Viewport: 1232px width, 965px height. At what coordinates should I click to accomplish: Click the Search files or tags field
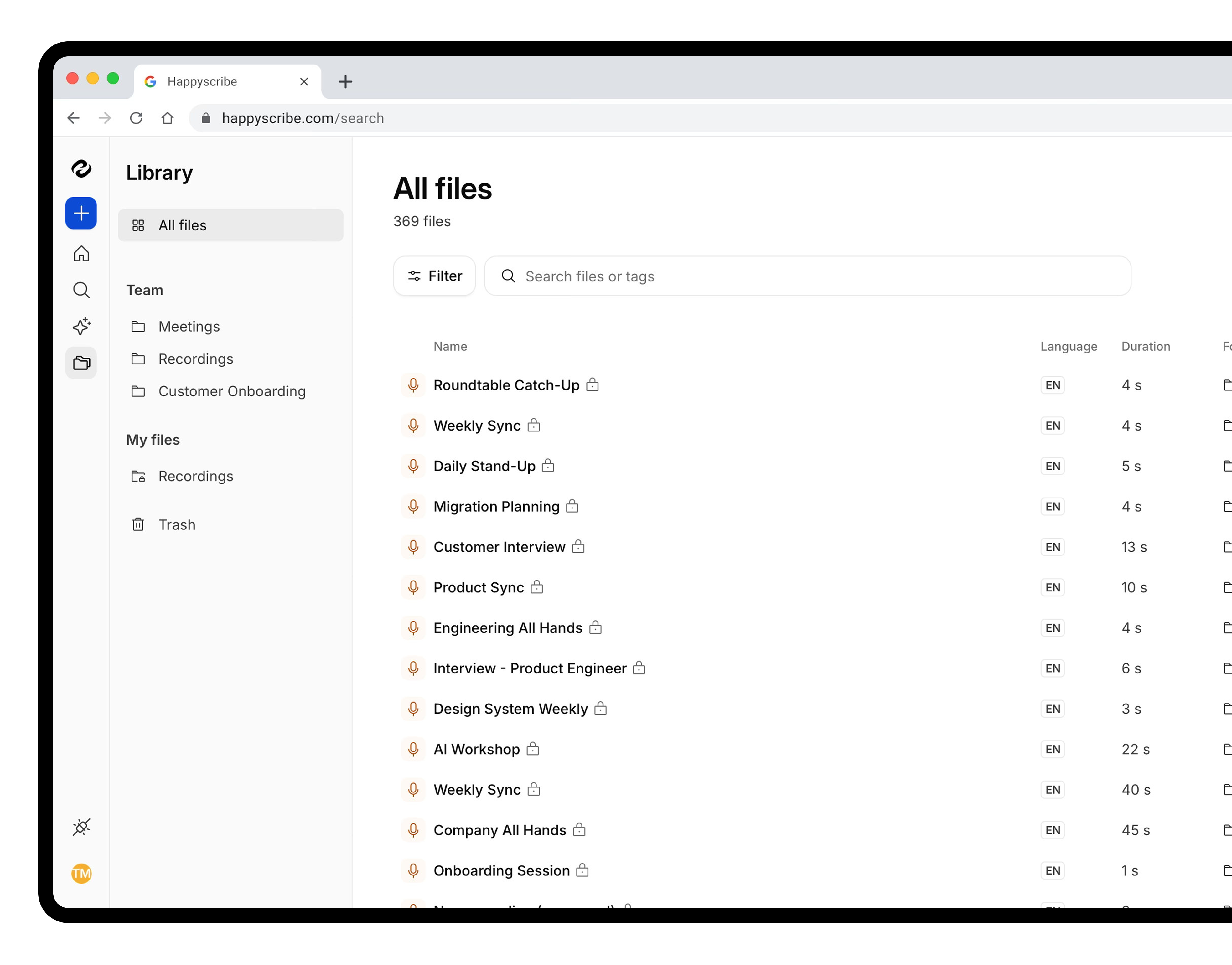click(808, 276)
